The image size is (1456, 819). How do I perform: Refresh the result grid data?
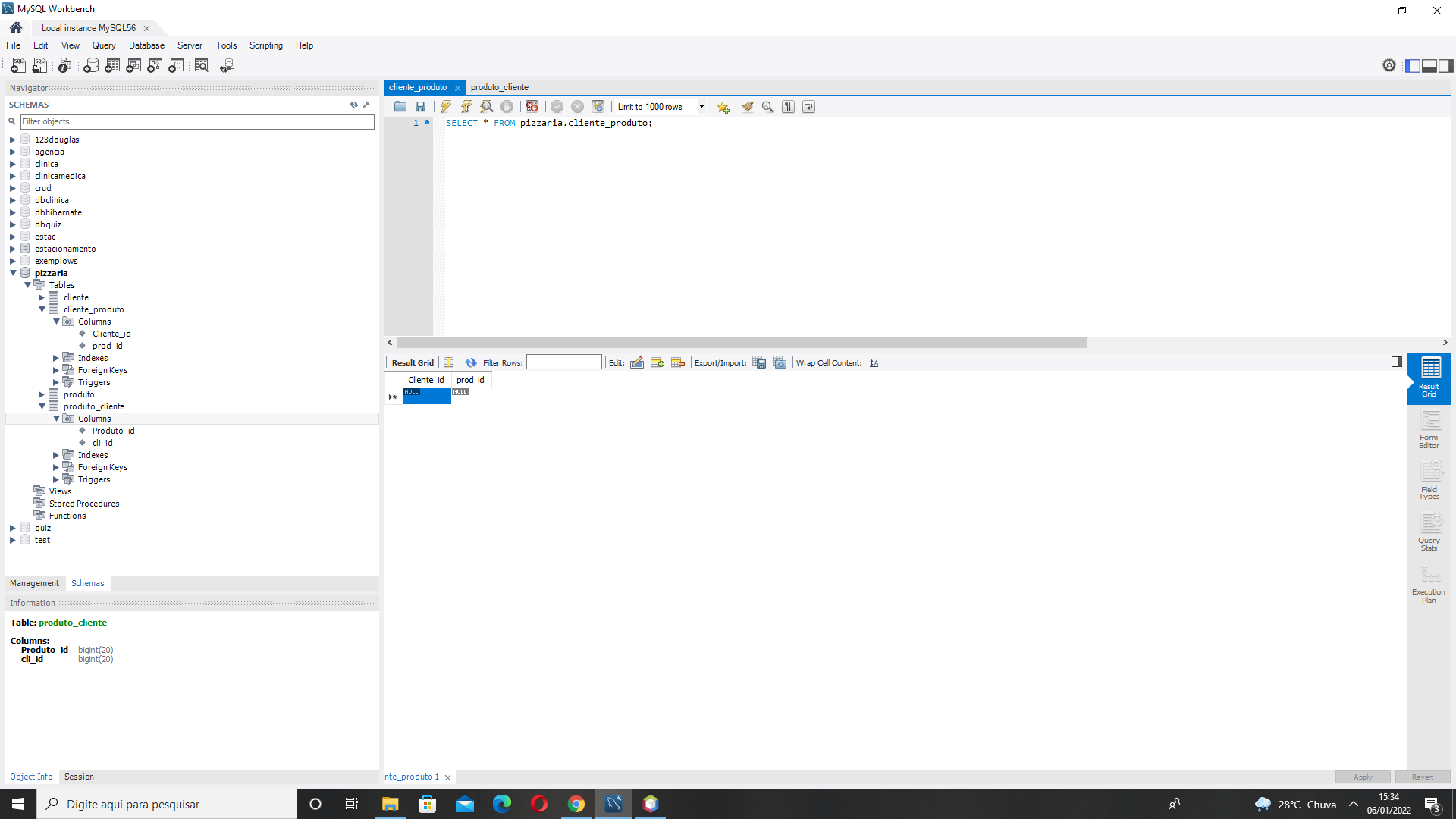click(x=471, y=362)
